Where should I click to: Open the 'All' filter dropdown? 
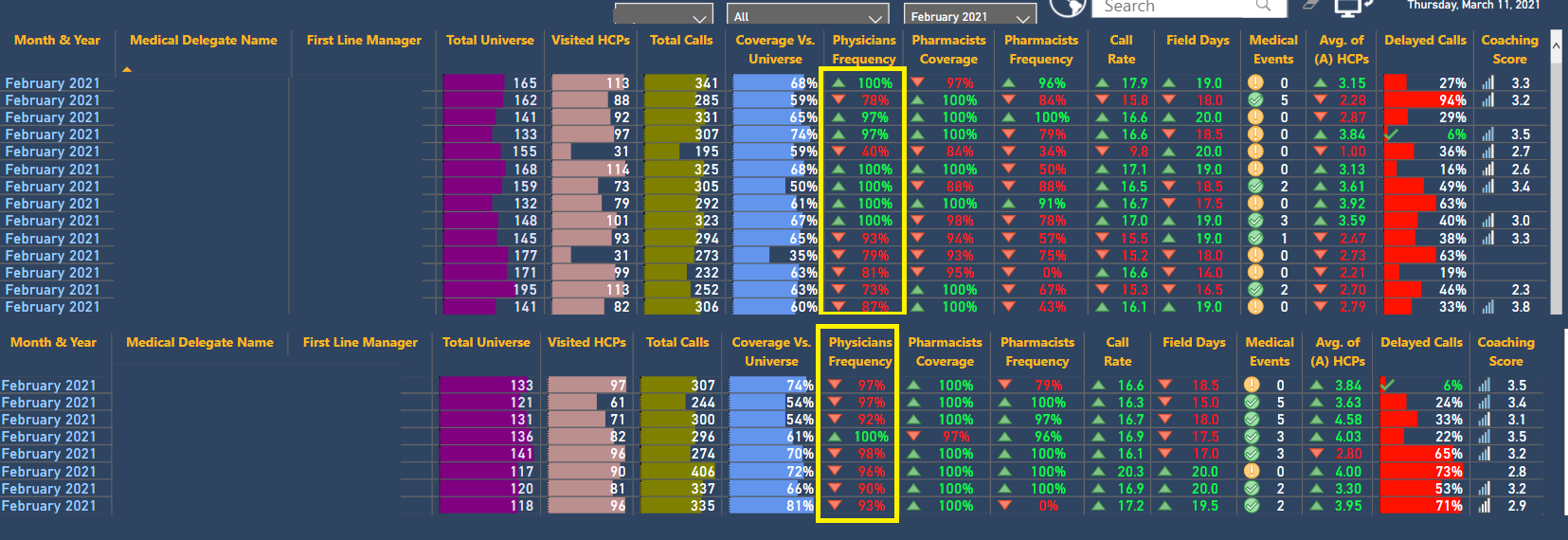[808, 13]
